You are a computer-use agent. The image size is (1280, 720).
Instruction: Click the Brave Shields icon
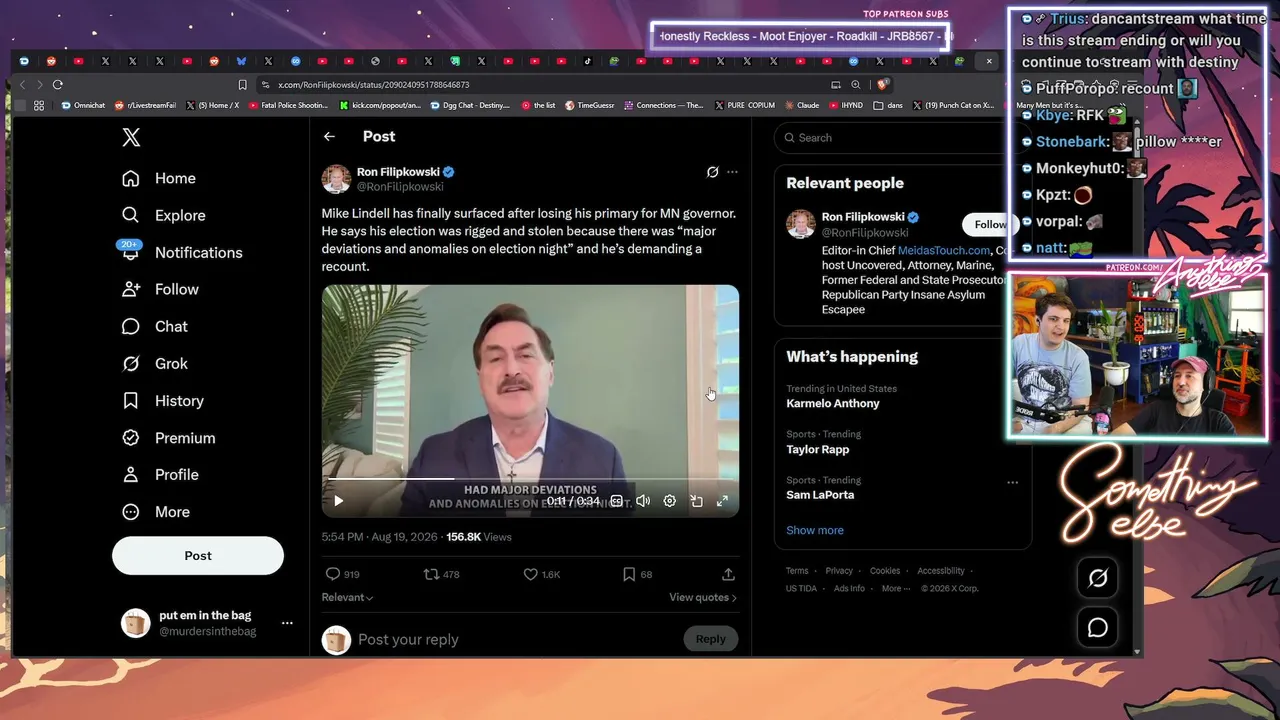(883, 85)
